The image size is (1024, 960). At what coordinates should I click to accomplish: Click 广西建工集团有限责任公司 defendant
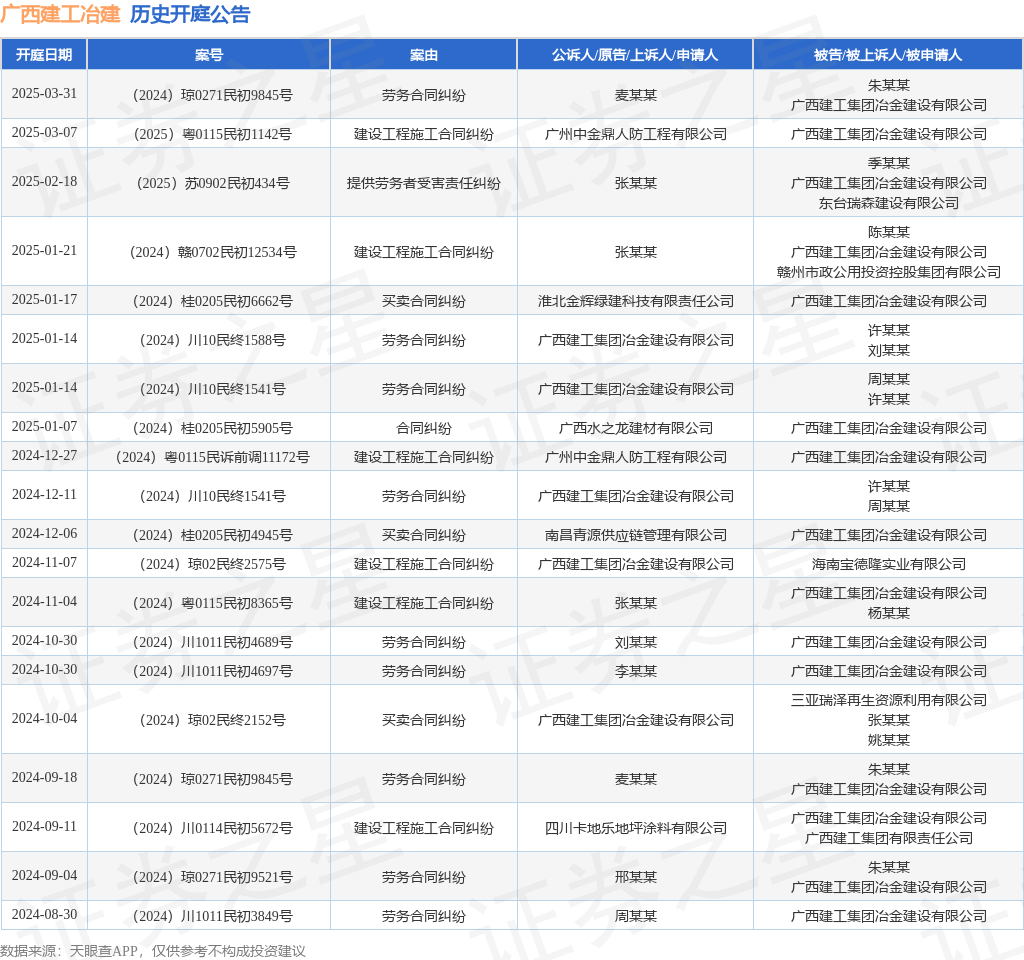(x=889, y=839)
